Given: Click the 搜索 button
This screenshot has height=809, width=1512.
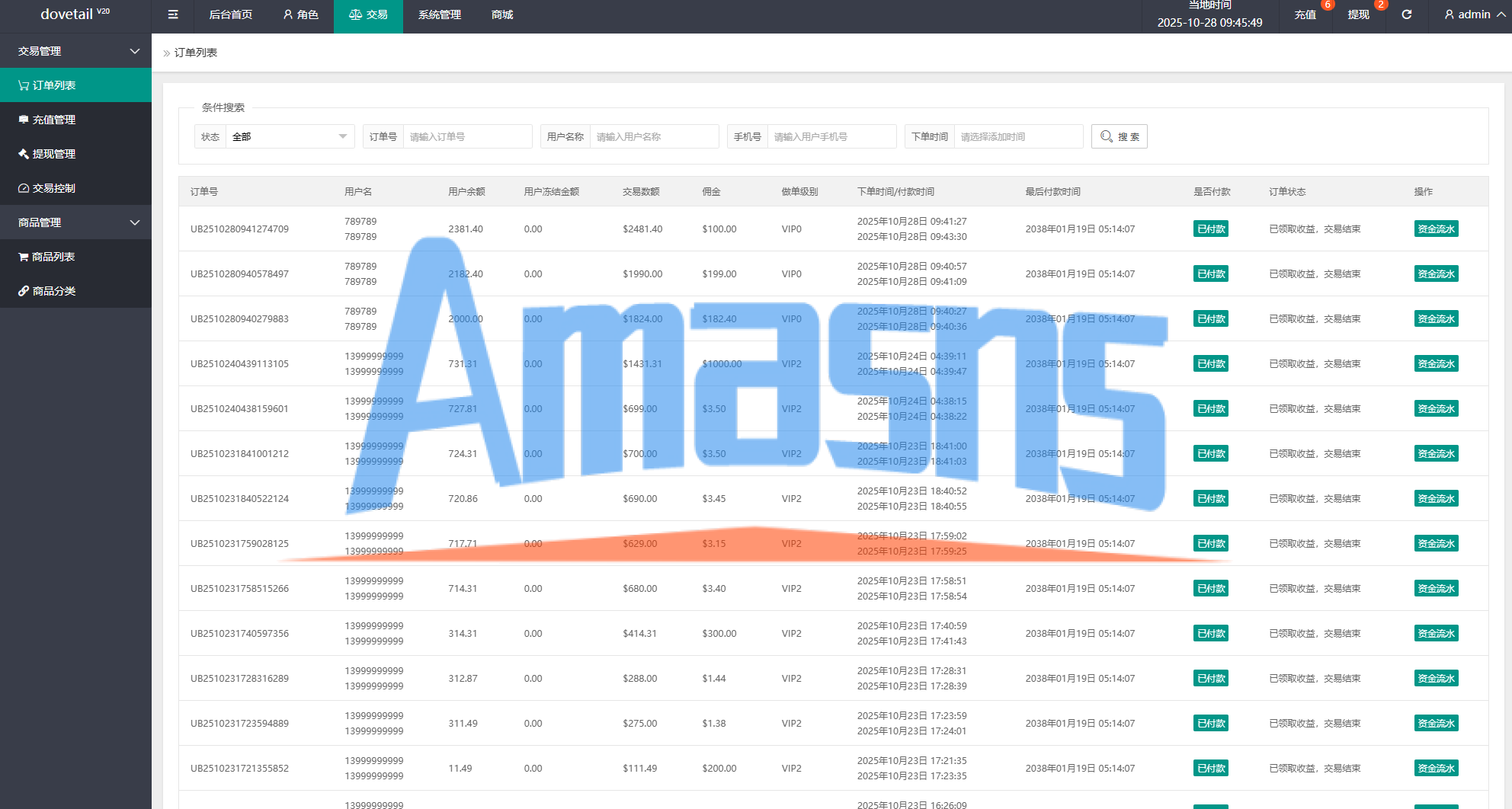Looking at the screenshot, I should (1119, 136).
